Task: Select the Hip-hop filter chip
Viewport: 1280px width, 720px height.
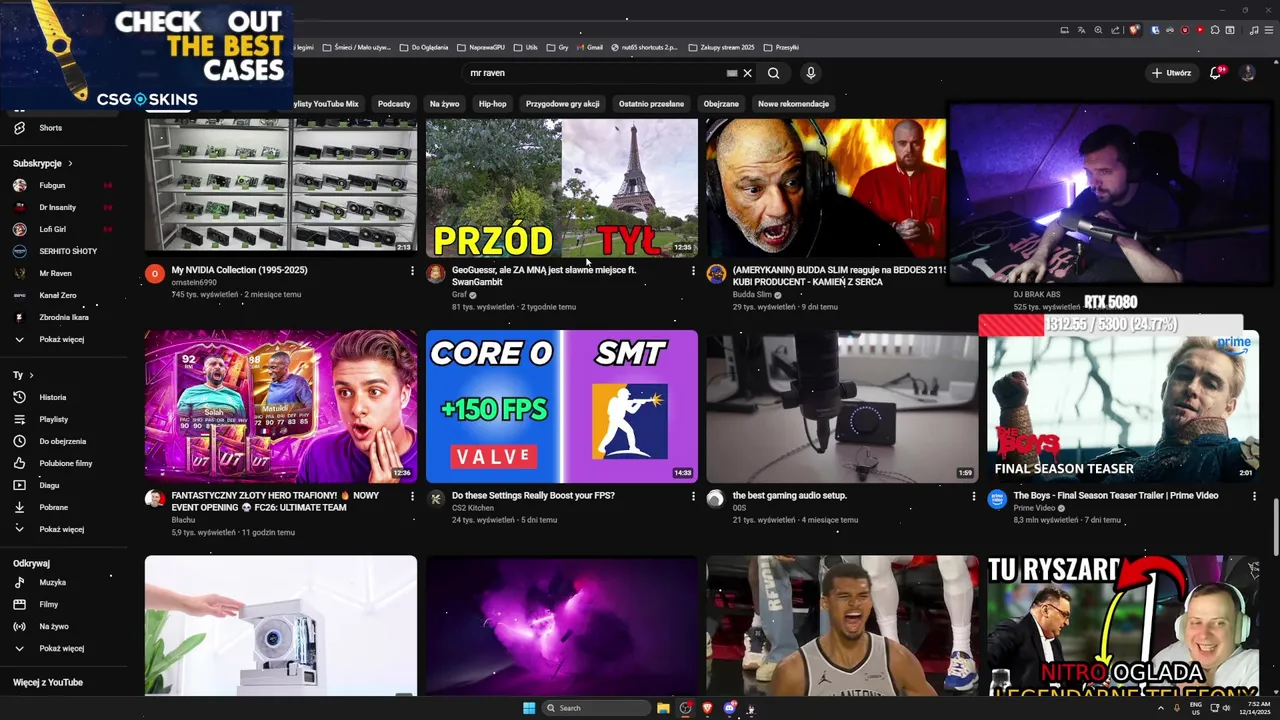Action: tap(492, 104)
